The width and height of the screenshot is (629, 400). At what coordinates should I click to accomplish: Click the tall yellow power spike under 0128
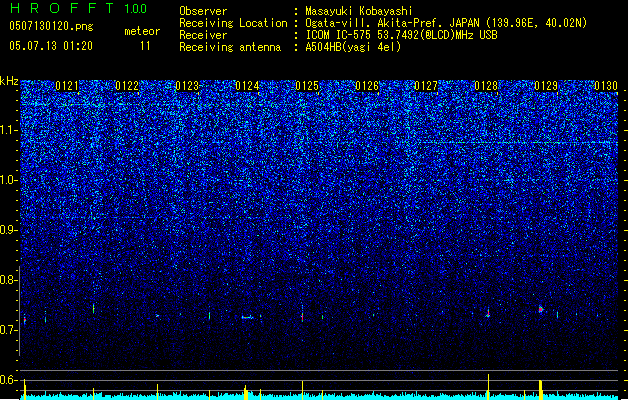(488, 386)
